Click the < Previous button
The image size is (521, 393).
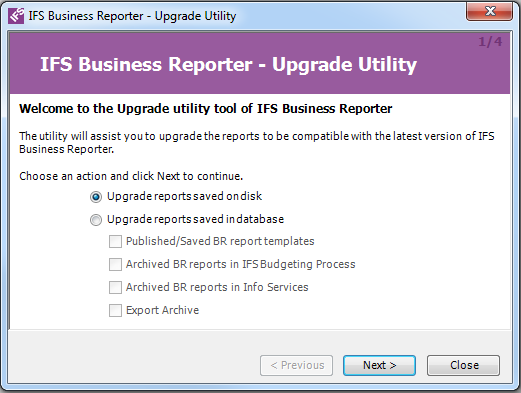click(296, 365)
